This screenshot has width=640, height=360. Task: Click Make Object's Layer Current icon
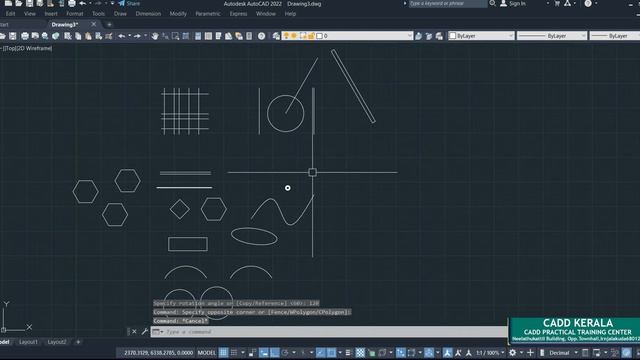pos(418,36)
